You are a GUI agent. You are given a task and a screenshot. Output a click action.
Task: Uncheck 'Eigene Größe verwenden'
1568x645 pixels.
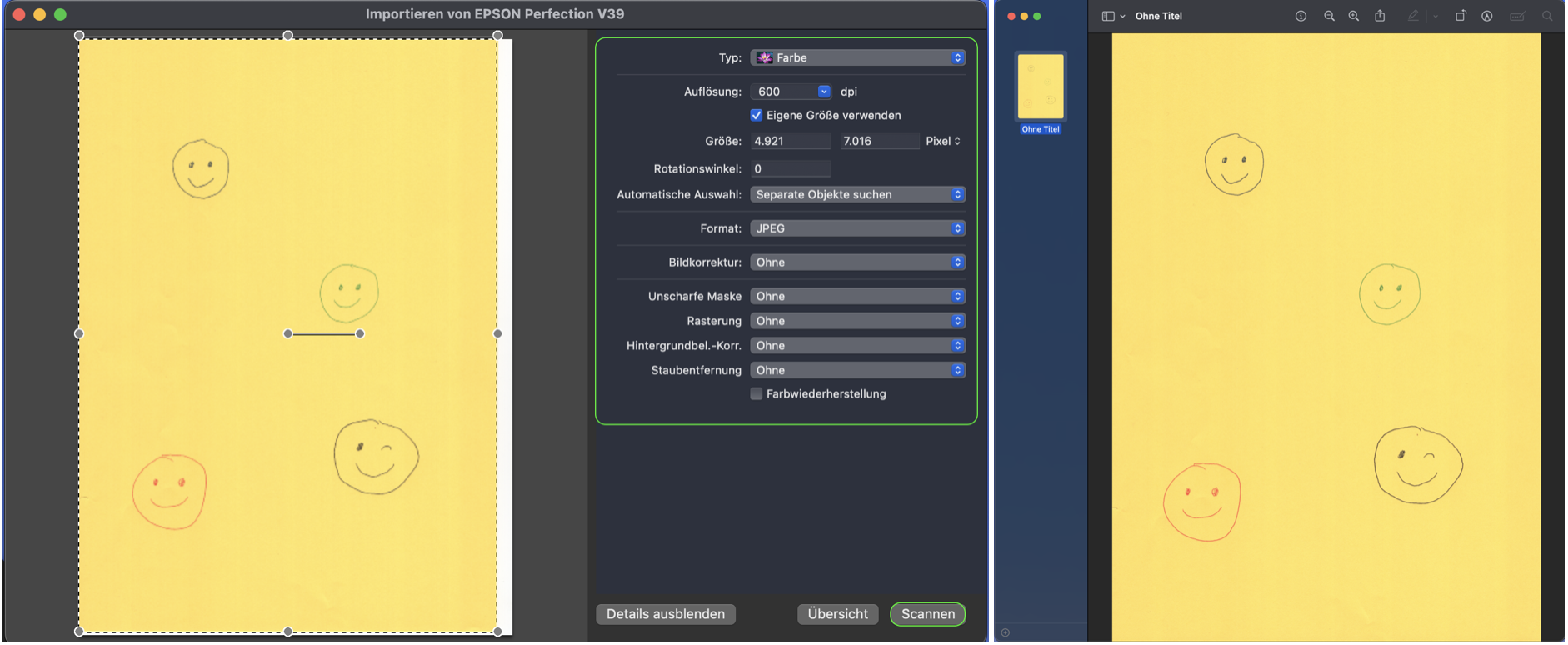757,115
